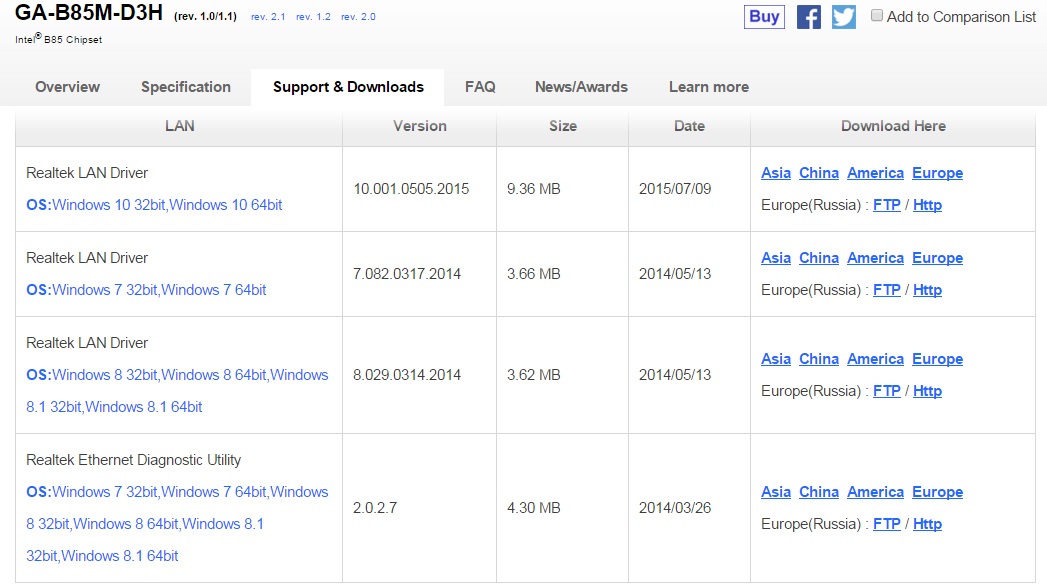Switch to revision rev. 2.1
This screenshot has width=1047, height=585.
click(266, 17)
